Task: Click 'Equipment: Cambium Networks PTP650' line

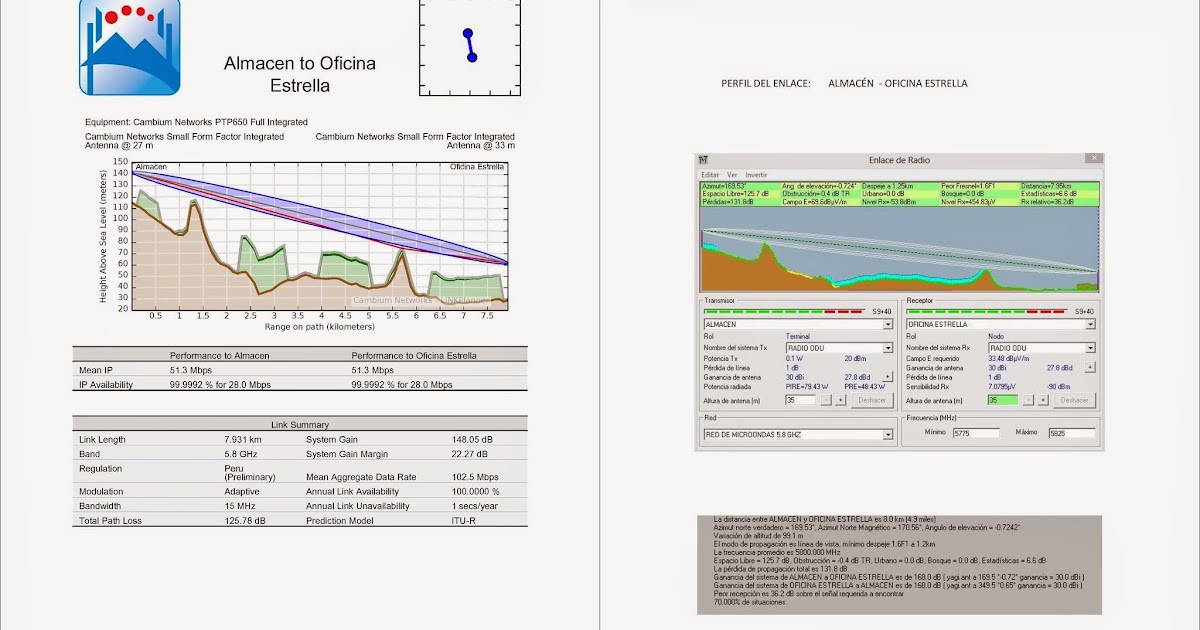Action: click(197, 122)
